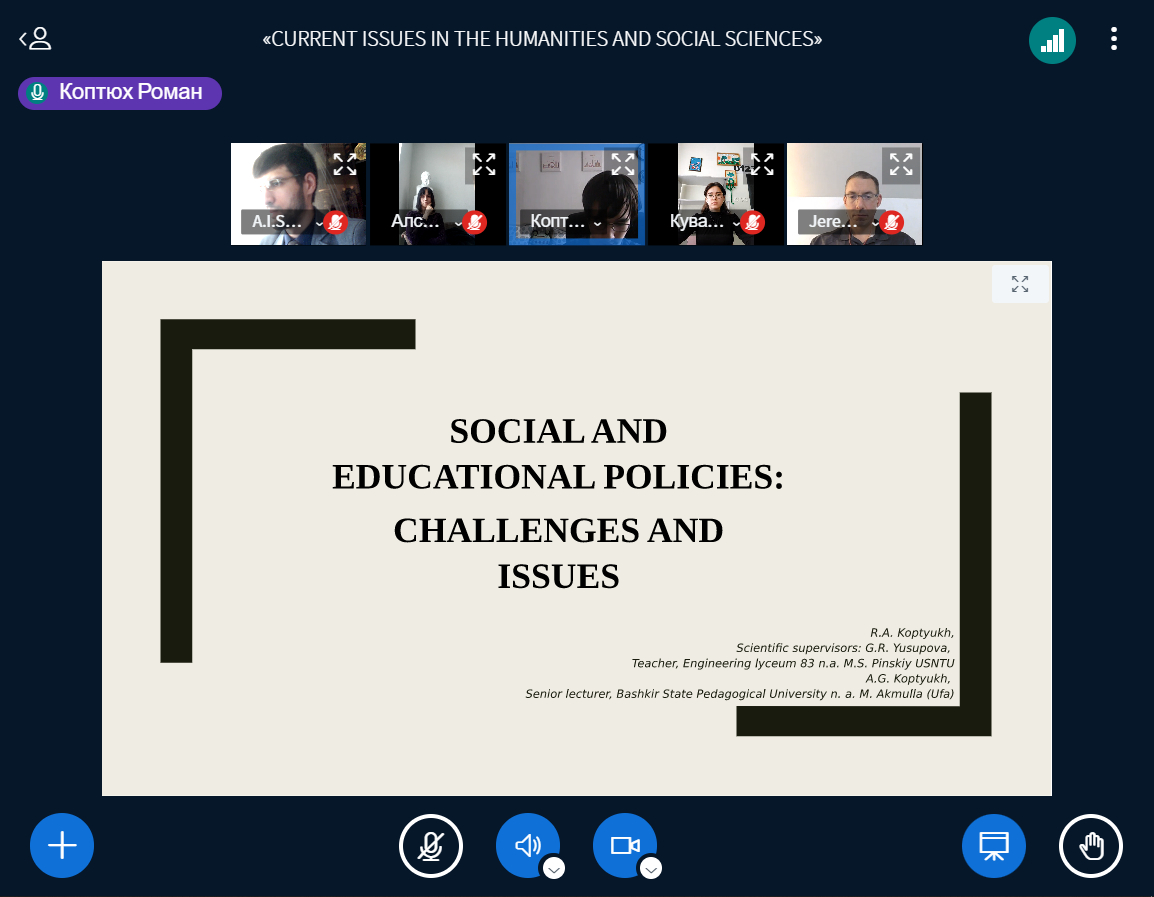Toggle the webcam sharing button
1154x897 pixels.
coord(624,846)
